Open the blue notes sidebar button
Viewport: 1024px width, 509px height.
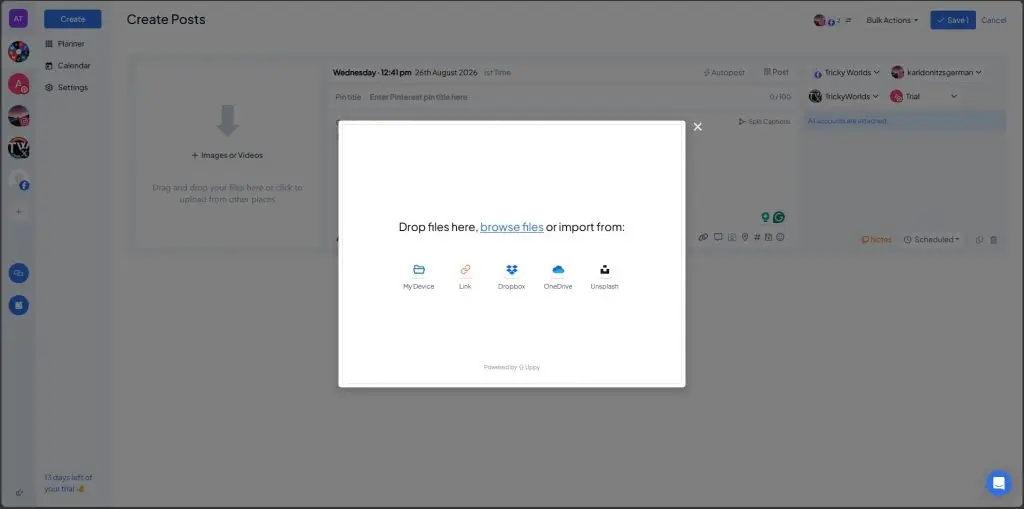18,305
